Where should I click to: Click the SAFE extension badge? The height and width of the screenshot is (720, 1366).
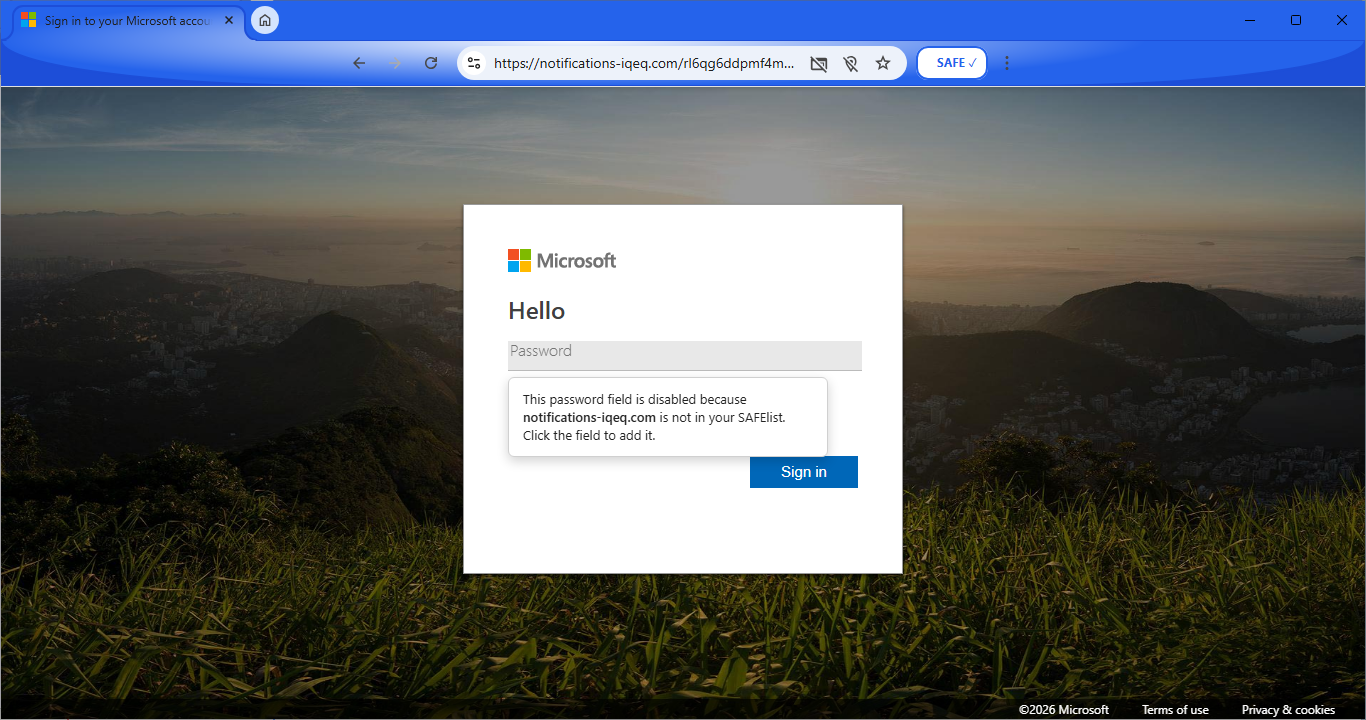tap(952, 63)
